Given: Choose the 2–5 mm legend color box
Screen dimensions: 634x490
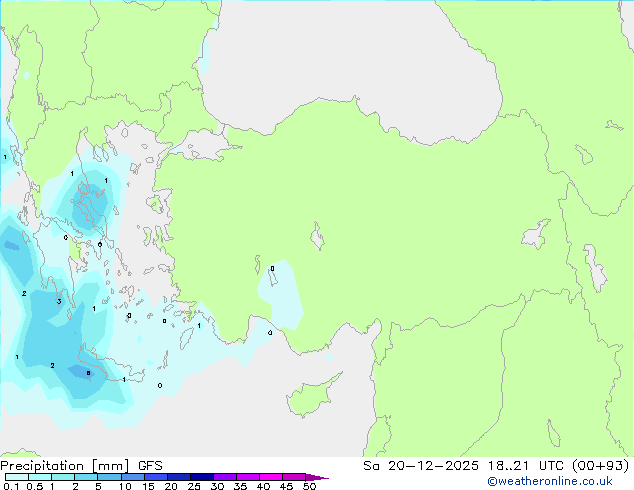Looking at the screenshot, I should (x=86, y=477).
